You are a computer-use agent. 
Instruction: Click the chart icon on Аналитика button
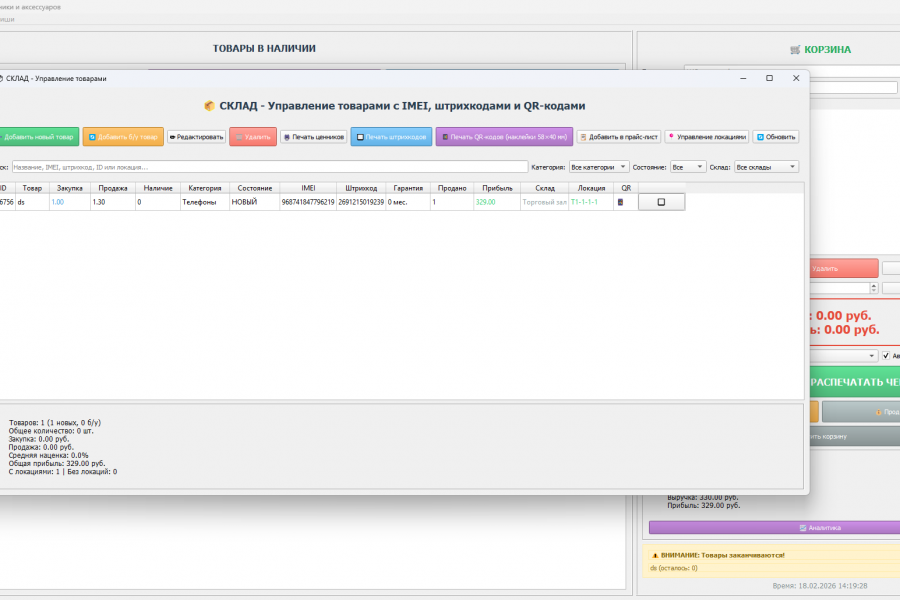(803, 528)
